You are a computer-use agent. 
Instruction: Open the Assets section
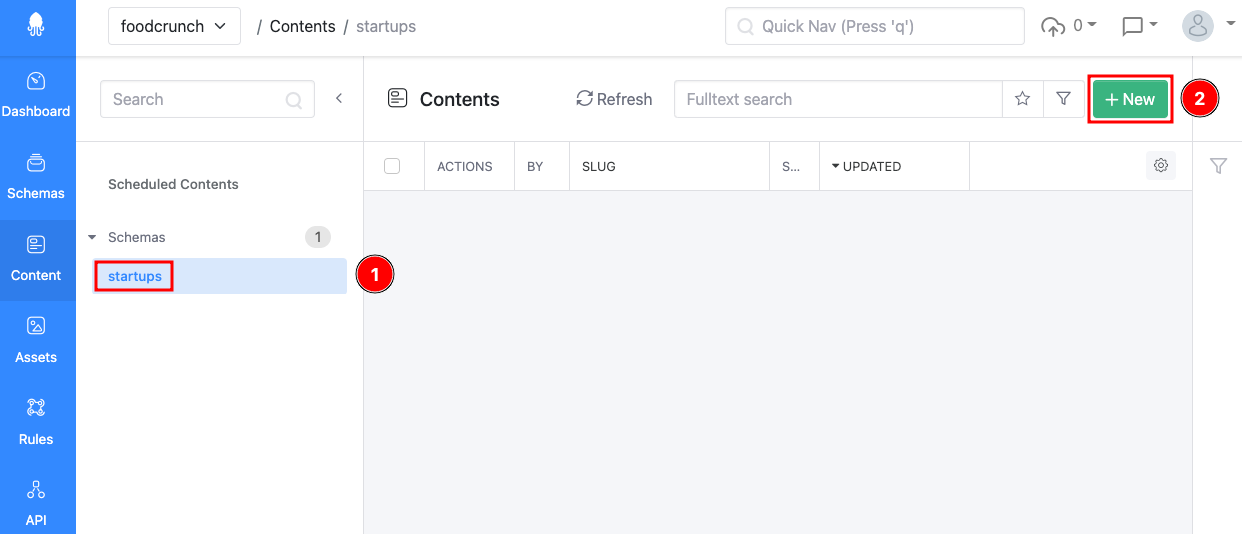pos(36,341)
